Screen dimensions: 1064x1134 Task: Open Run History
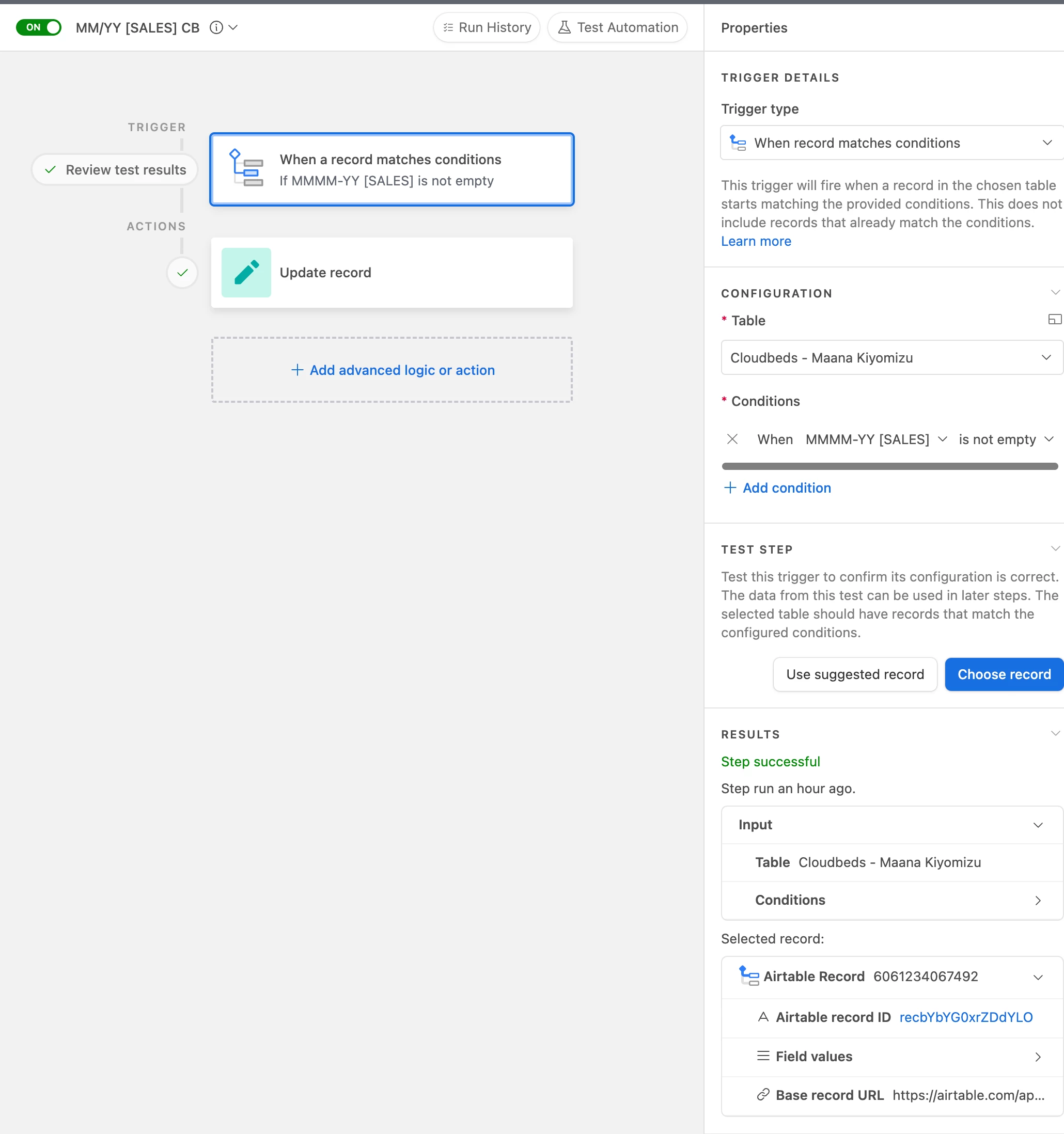coord(487,27)
